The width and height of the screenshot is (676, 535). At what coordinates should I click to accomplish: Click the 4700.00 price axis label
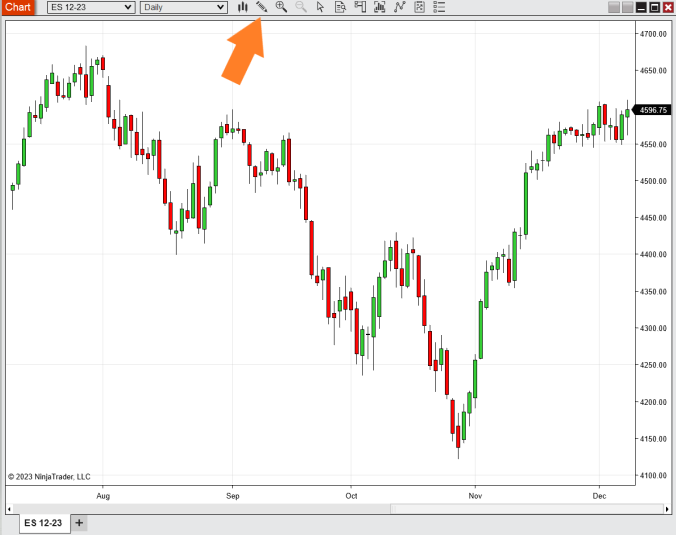tap(653, 34)
